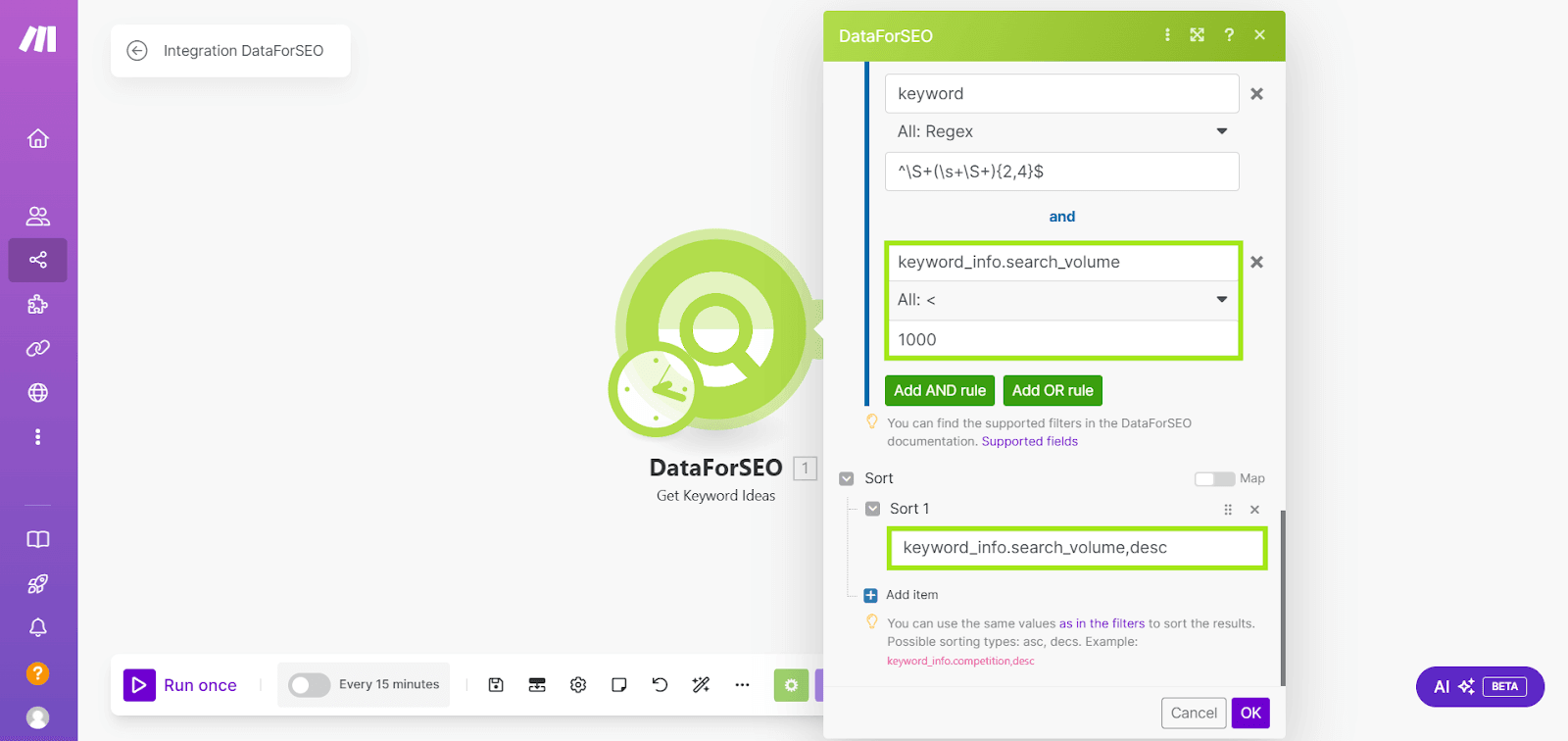The width and height of the screenshot is (1568, 741).
Task: Click the Add AND rule button
Action: [x=939, y=390]
